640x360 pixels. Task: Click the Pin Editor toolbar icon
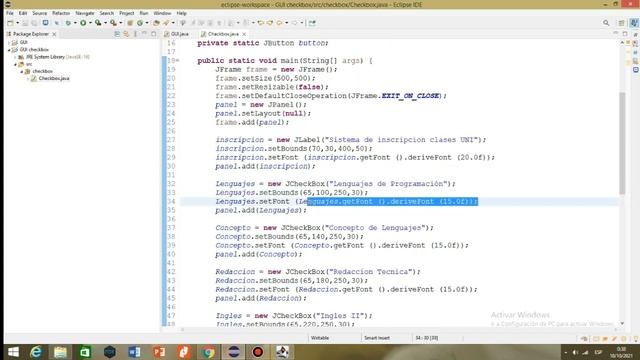pos(312,23)
